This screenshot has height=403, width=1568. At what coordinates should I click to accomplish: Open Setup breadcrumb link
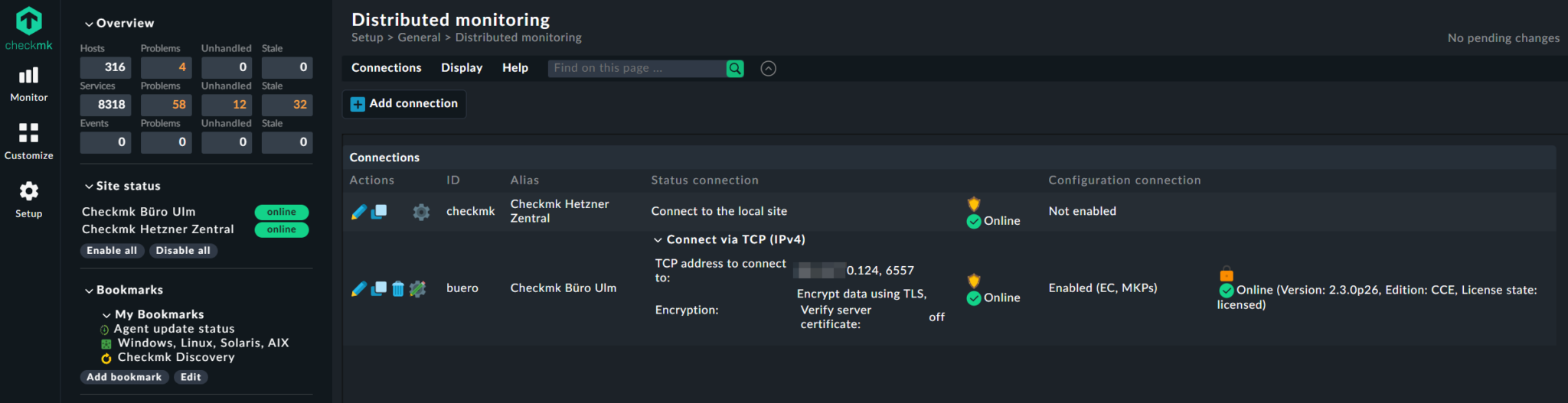coord(367,37)
